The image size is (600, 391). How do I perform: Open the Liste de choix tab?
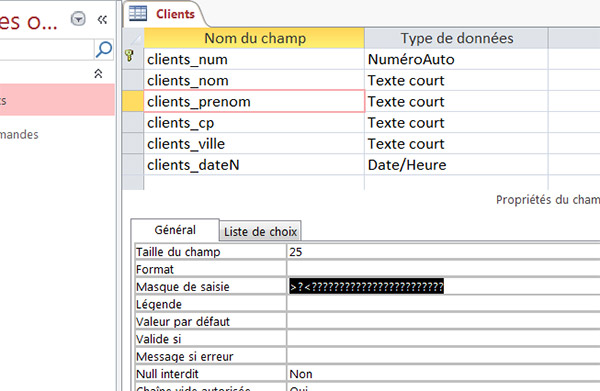(x=260, y=231)
